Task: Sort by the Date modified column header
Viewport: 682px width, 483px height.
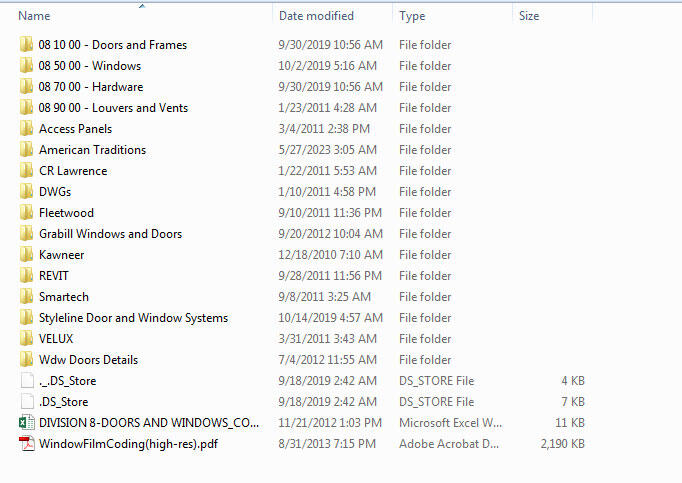Action: click(x=316, y=16)
